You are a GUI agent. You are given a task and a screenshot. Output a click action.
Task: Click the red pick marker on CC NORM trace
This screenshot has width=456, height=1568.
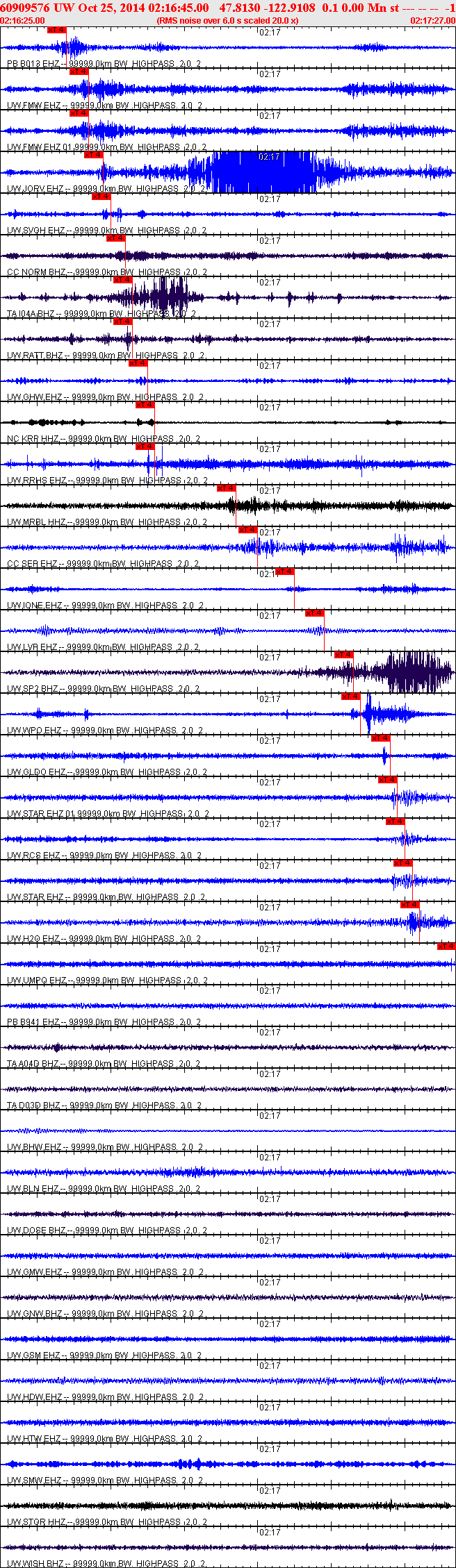[116, 238]
